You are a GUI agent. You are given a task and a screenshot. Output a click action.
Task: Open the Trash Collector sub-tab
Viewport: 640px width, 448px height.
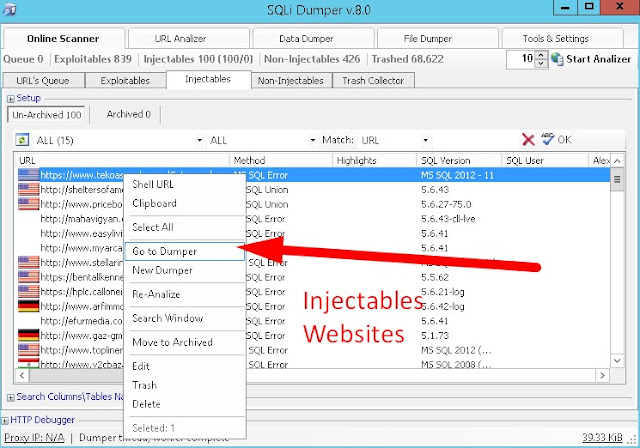[x=373, y=80]
